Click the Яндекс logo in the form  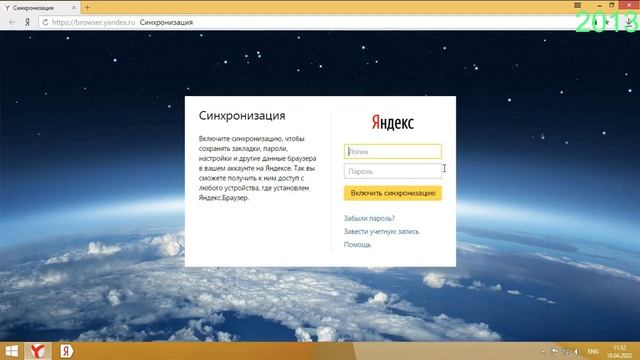(393, 122)
